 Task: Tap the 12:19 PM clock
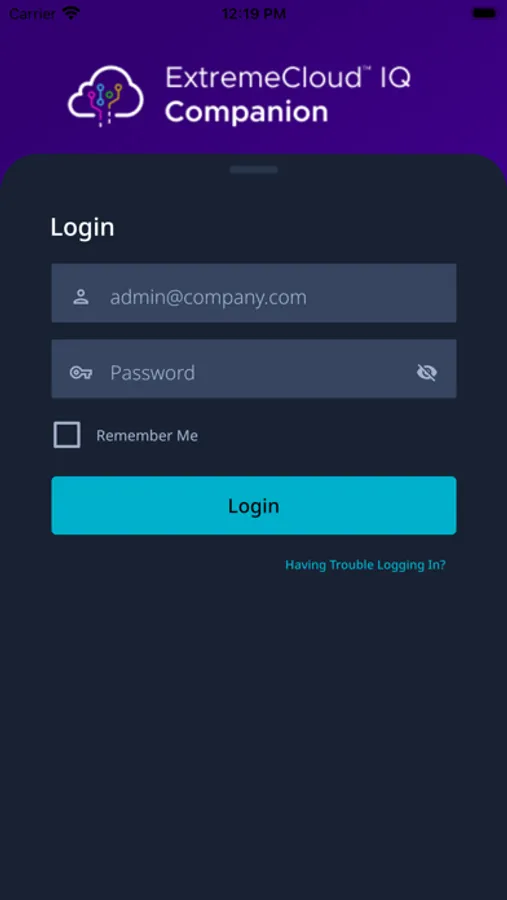tap(254, 14)
